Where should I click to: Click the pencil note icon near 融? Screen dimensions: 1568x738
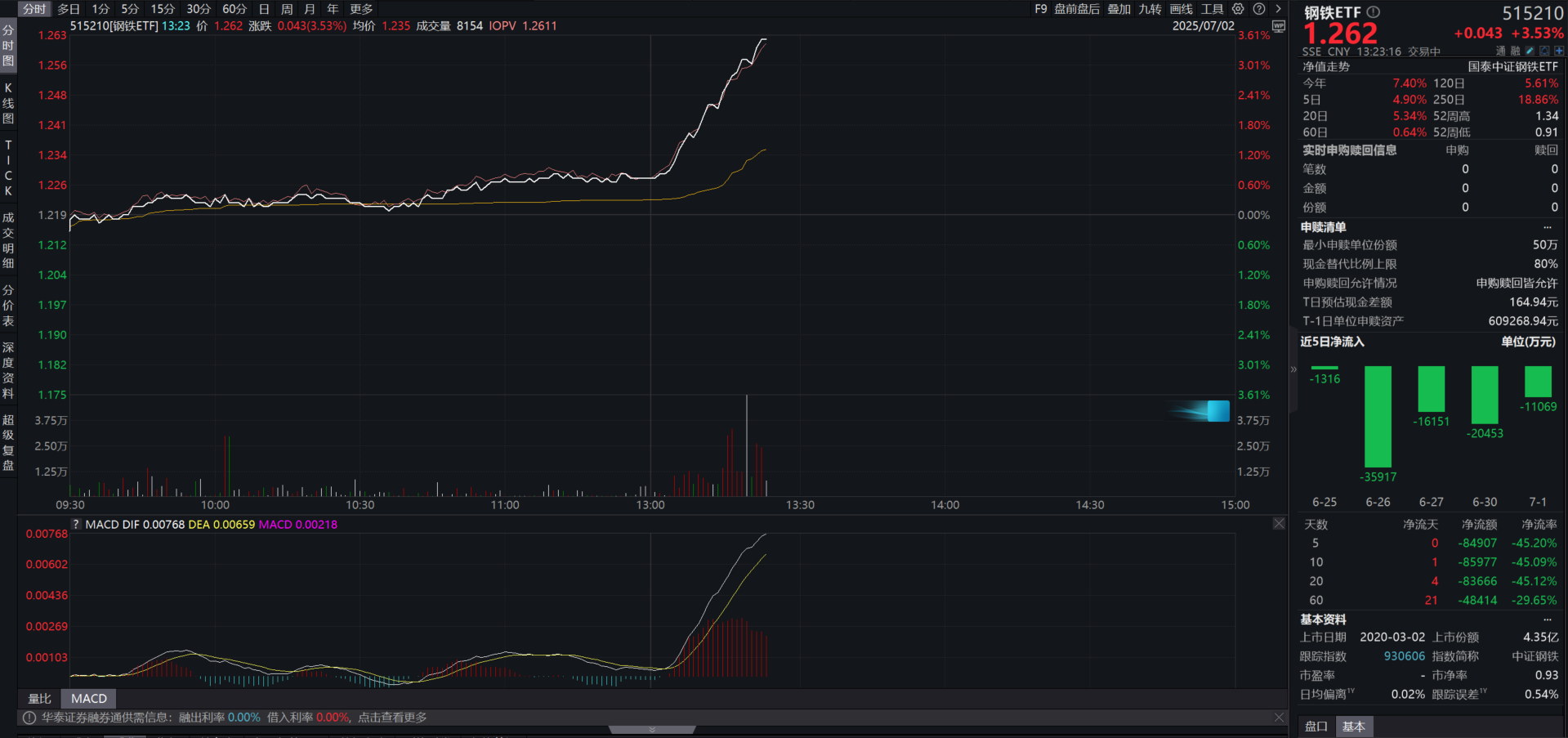[1530, 51]
